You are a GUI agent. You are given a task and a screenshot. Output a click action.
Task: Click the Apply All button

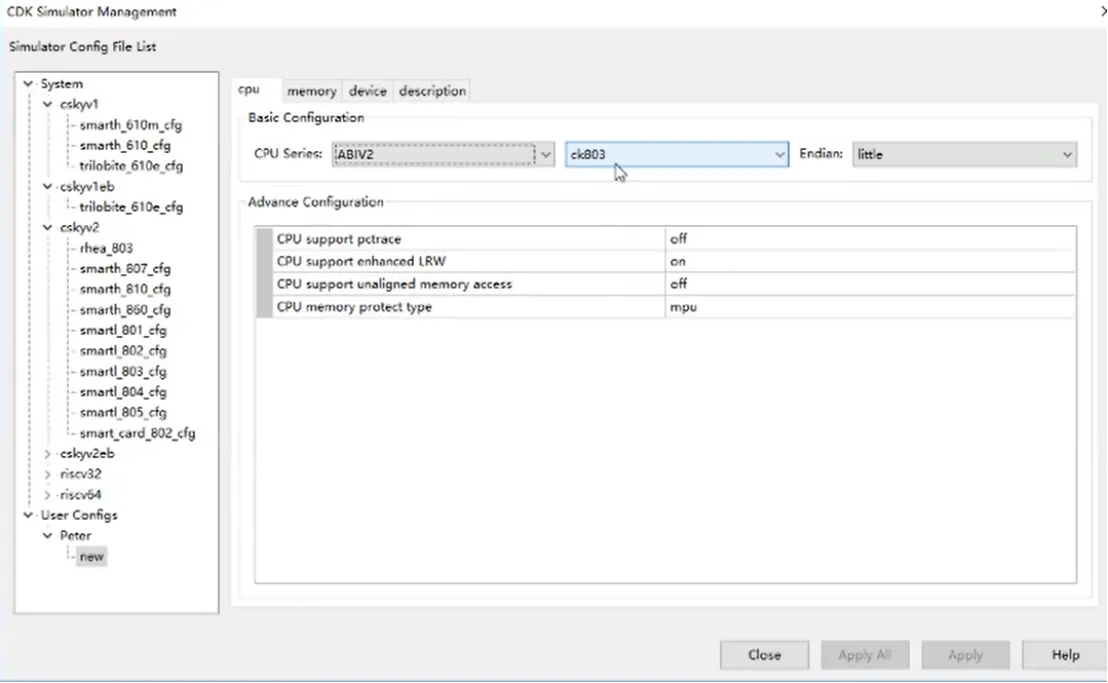(865, 655)
